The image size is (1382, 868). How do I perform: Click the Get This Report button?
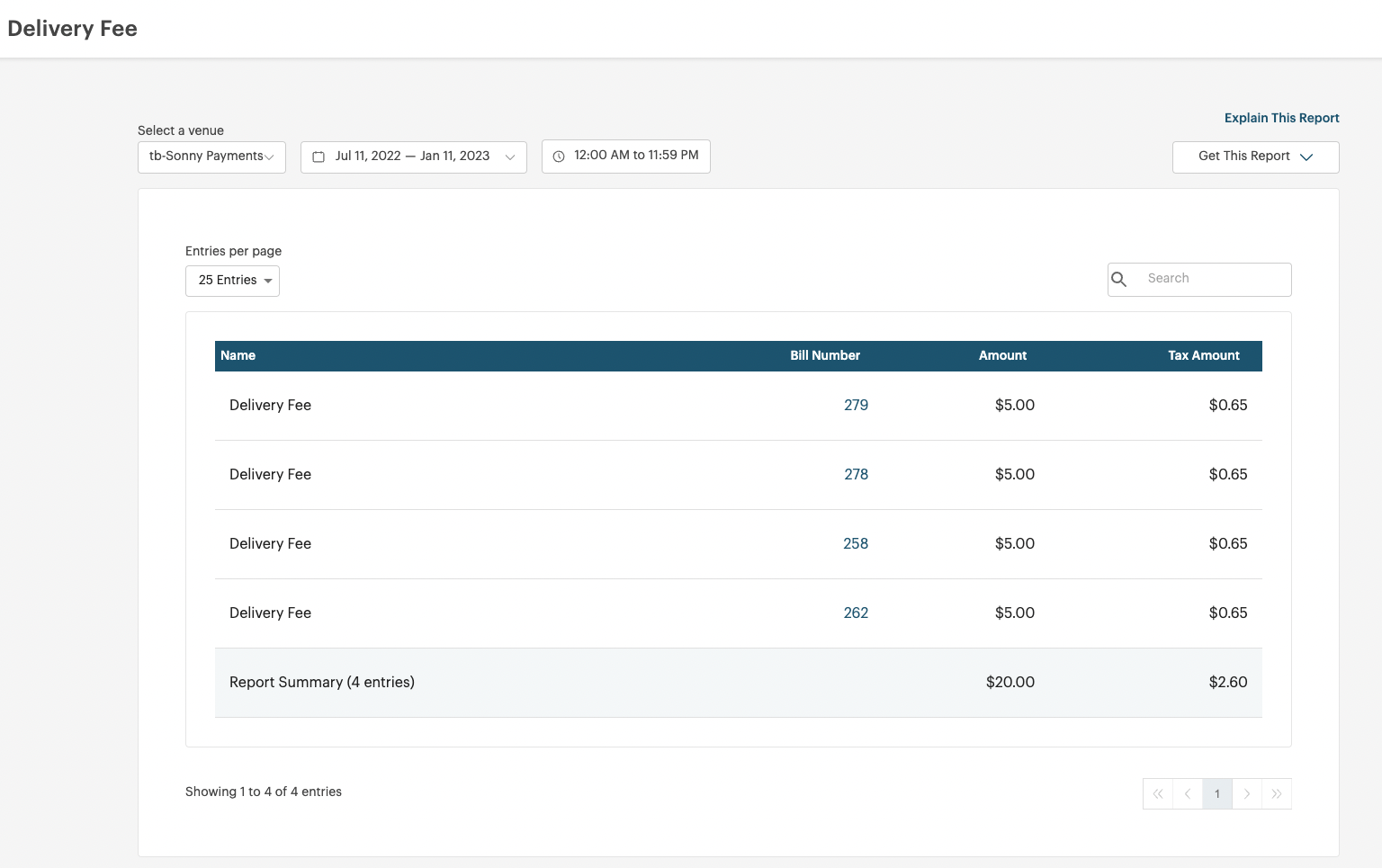pos(1243,157)
